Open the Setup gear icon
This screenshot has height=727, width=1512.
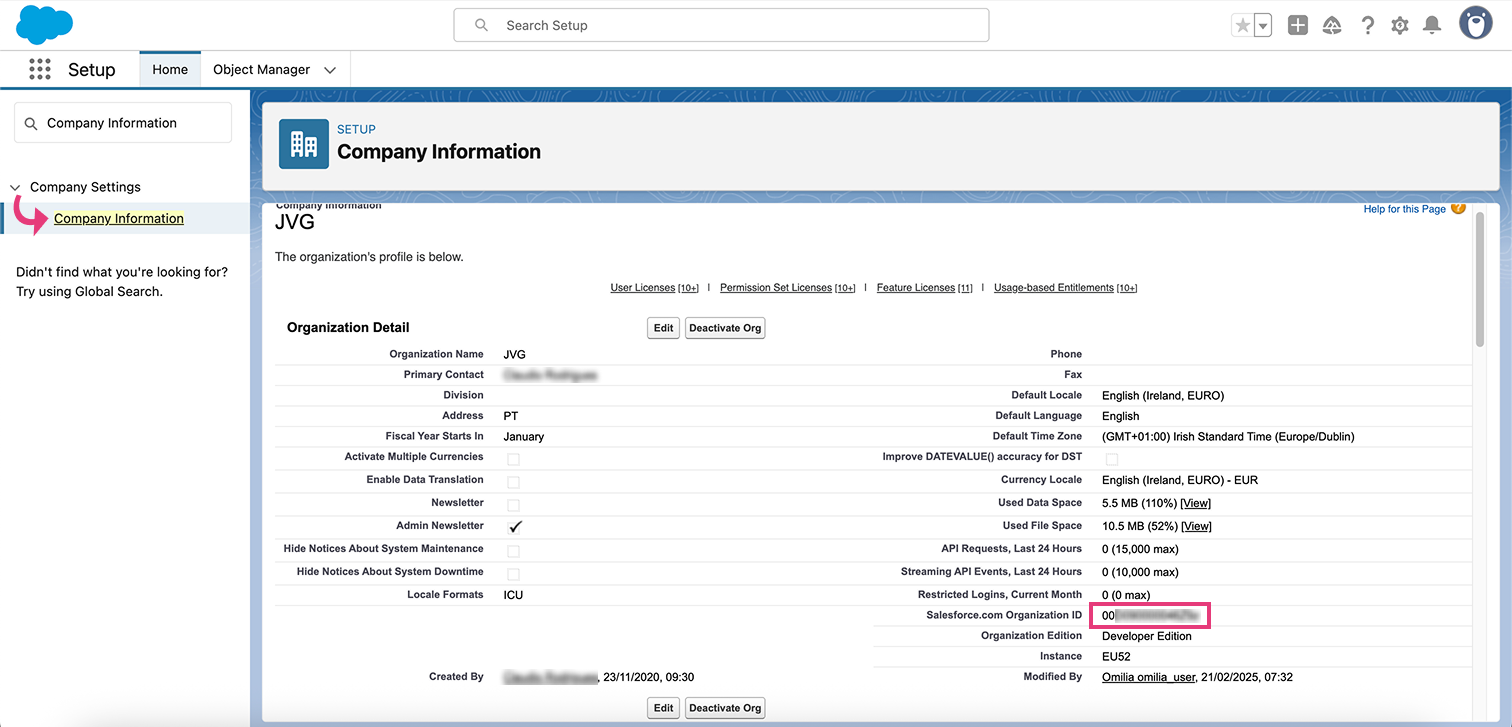1400,26
